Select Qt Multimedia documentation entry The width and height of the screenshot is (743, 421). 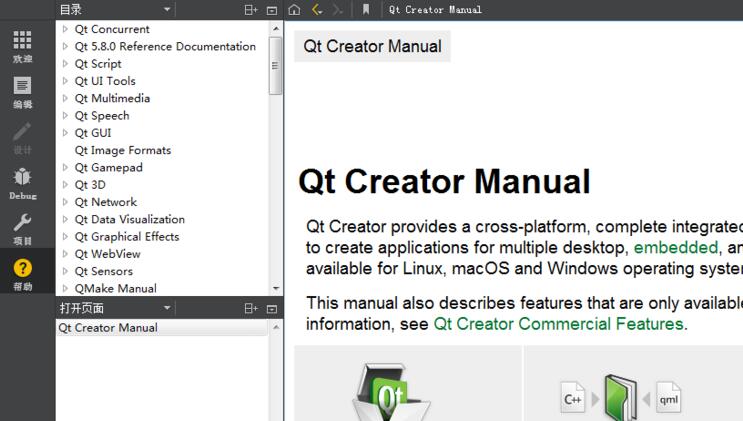coord(112,99)
